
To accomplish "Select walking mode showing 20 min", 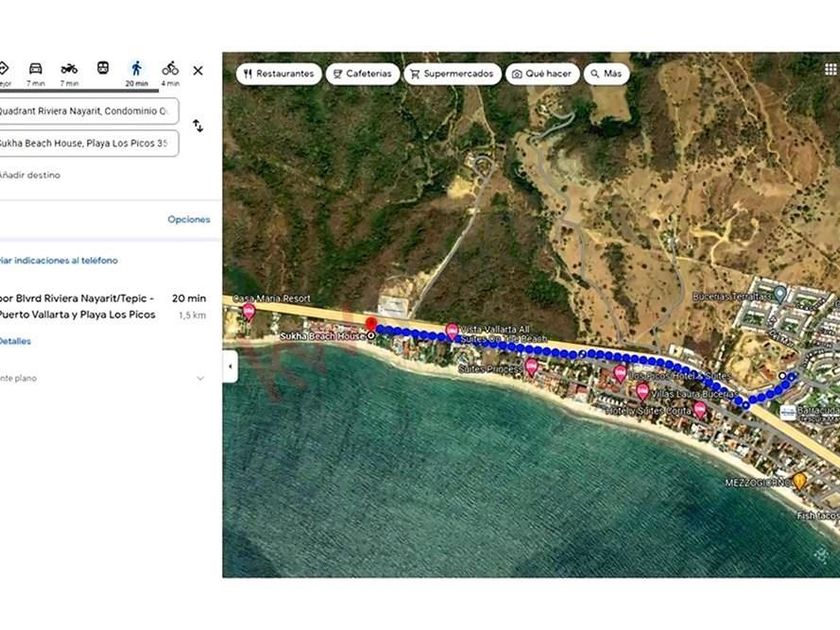I will [x=137, y=70].
